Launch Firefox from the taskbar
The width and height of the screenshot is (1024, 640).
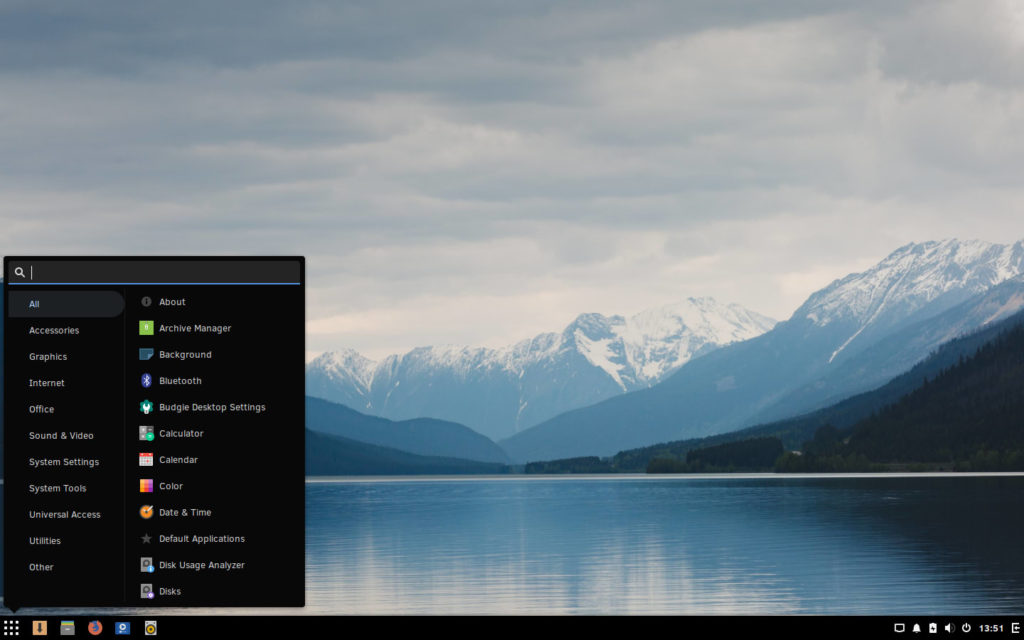(x=94, y=628)
